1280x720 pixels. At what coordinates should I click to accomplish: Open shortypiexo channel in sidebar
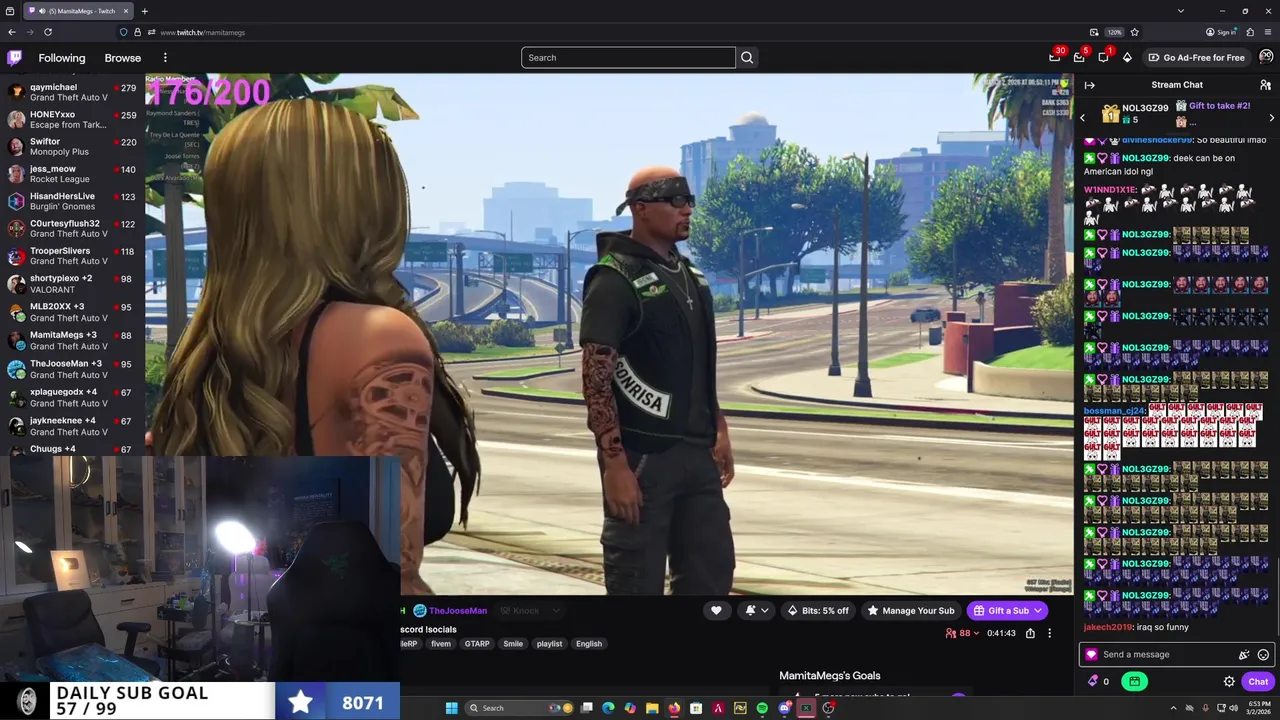(x=72, y=284)
